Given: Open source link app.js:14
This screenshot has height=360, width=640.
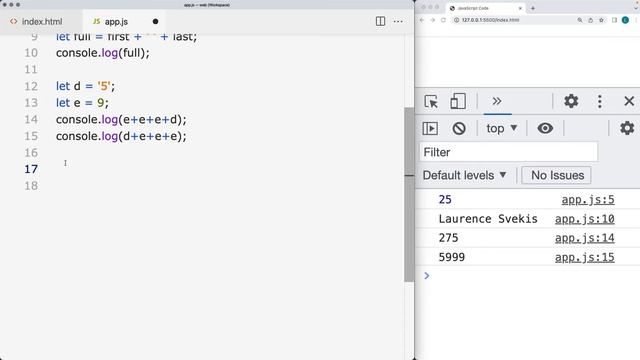Looking at the screenshot, I should click(584, 238).
